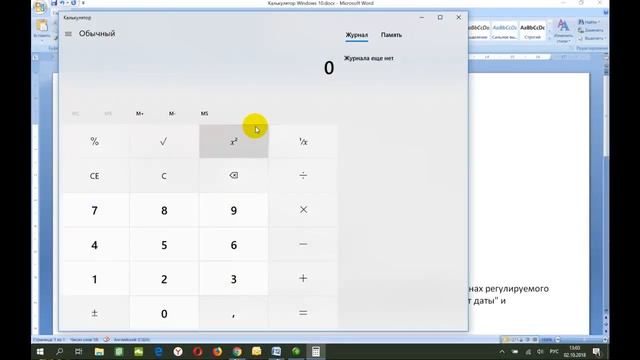Click the calculator display showing 0

tap(329, 68)
